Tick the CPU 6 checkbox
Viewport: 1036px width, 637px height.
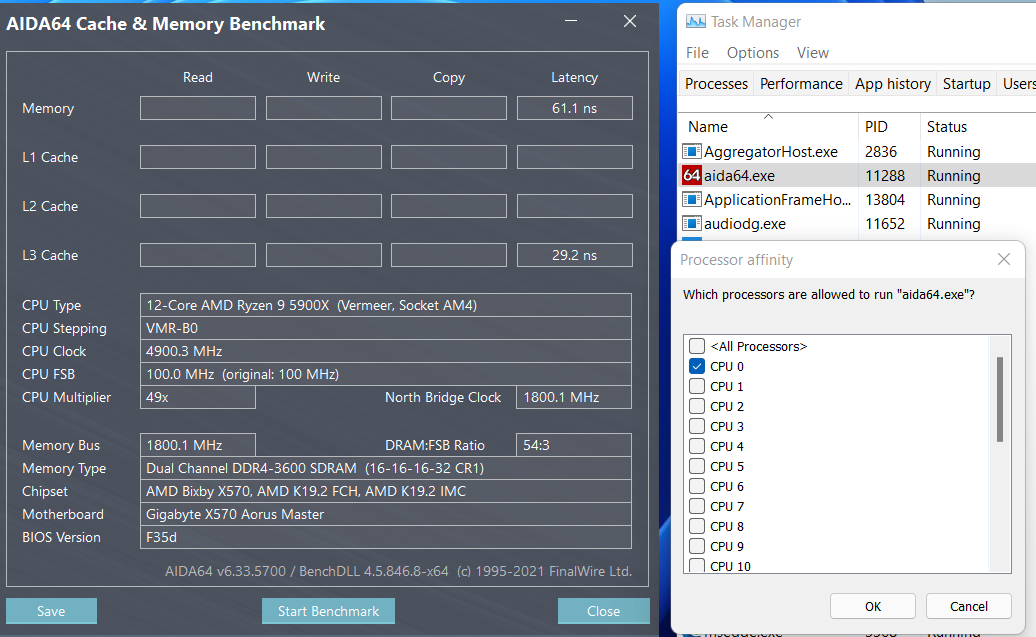point(696,486)
